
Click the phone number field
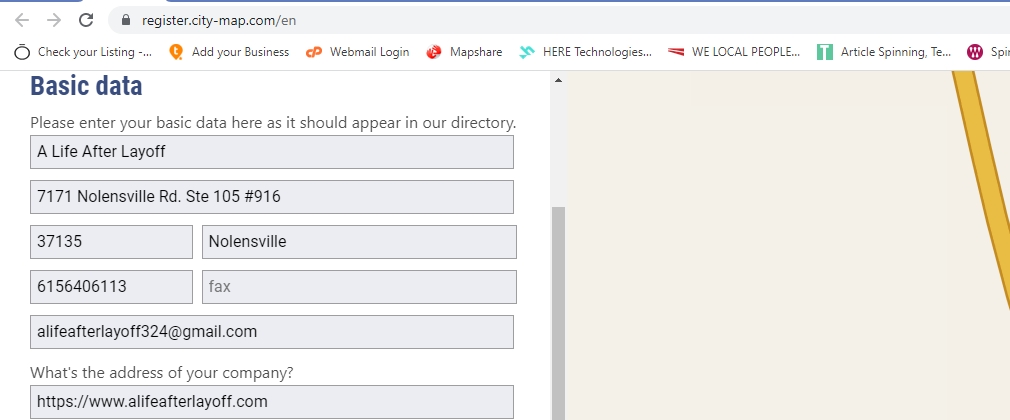click(x=111, y=287)
